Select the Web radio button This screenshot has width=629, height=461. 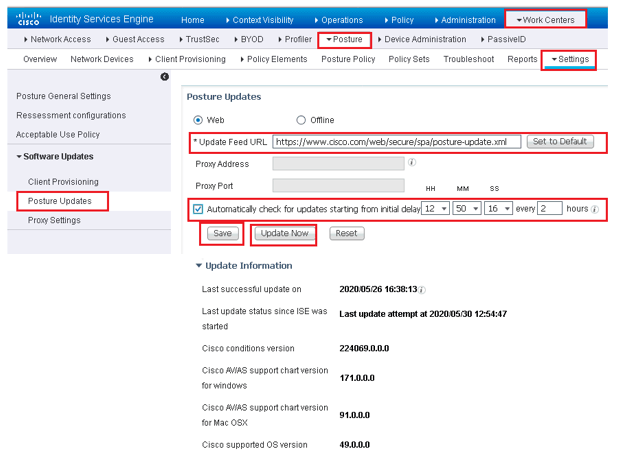pyautogui.click(x=197, y=120)
